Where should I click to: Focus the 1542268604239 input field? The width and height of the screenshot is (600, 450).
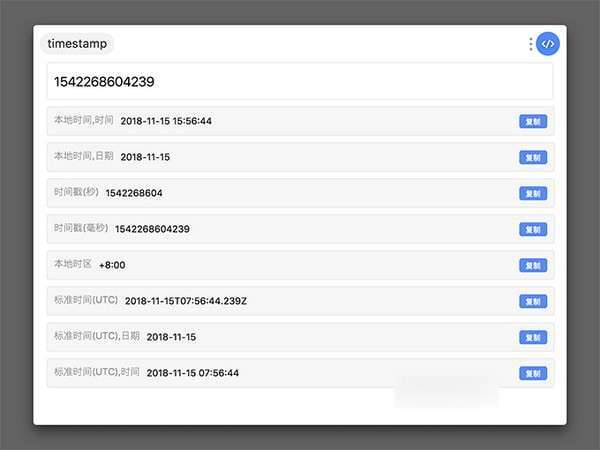pos(300,82)
